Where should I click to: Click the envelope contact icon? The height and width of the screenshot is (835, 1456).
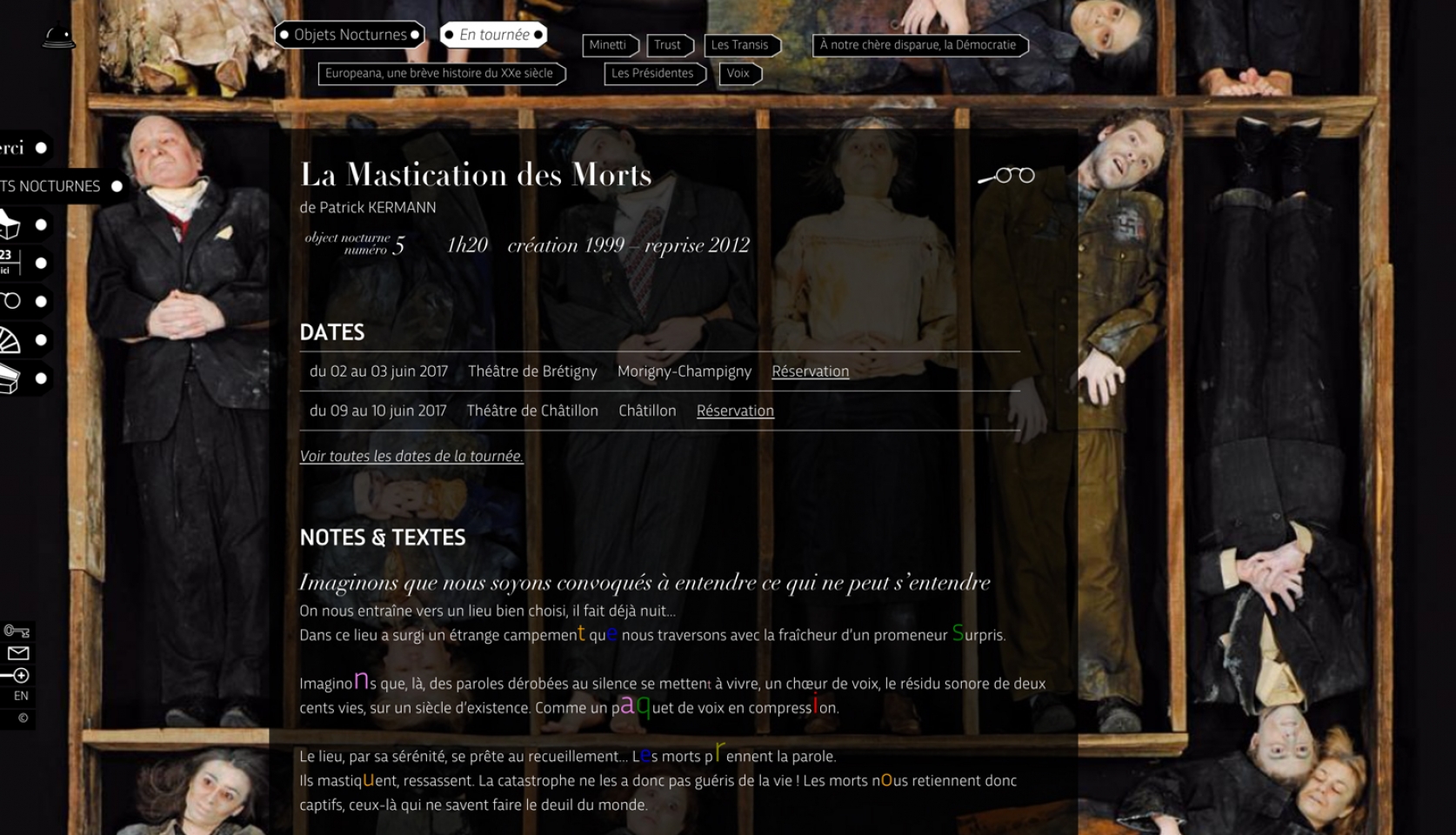(18, 653)
